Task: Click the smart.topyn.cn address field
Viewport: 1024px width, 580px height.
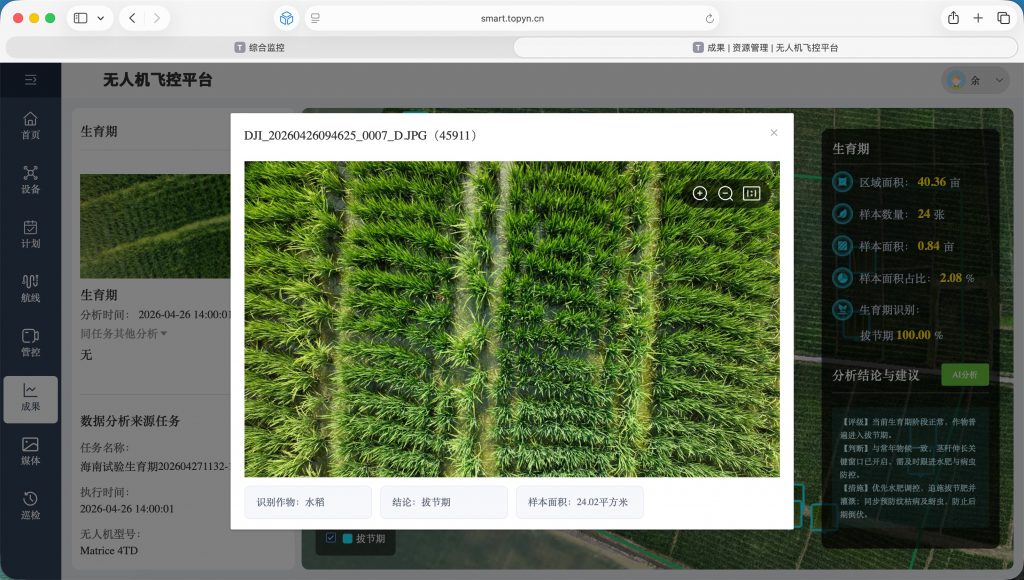Action: pyautogui.click(x=512, y=18)
